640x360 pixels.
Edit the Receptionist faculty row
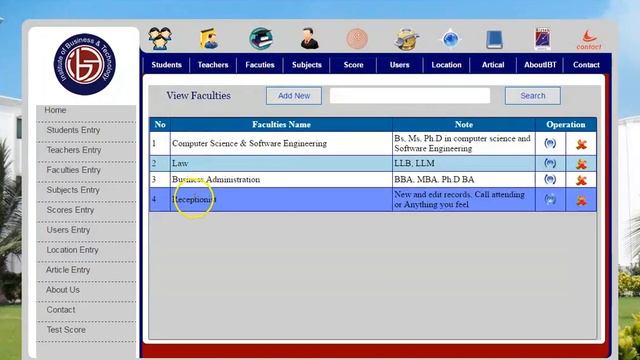(x=550, y=199)
